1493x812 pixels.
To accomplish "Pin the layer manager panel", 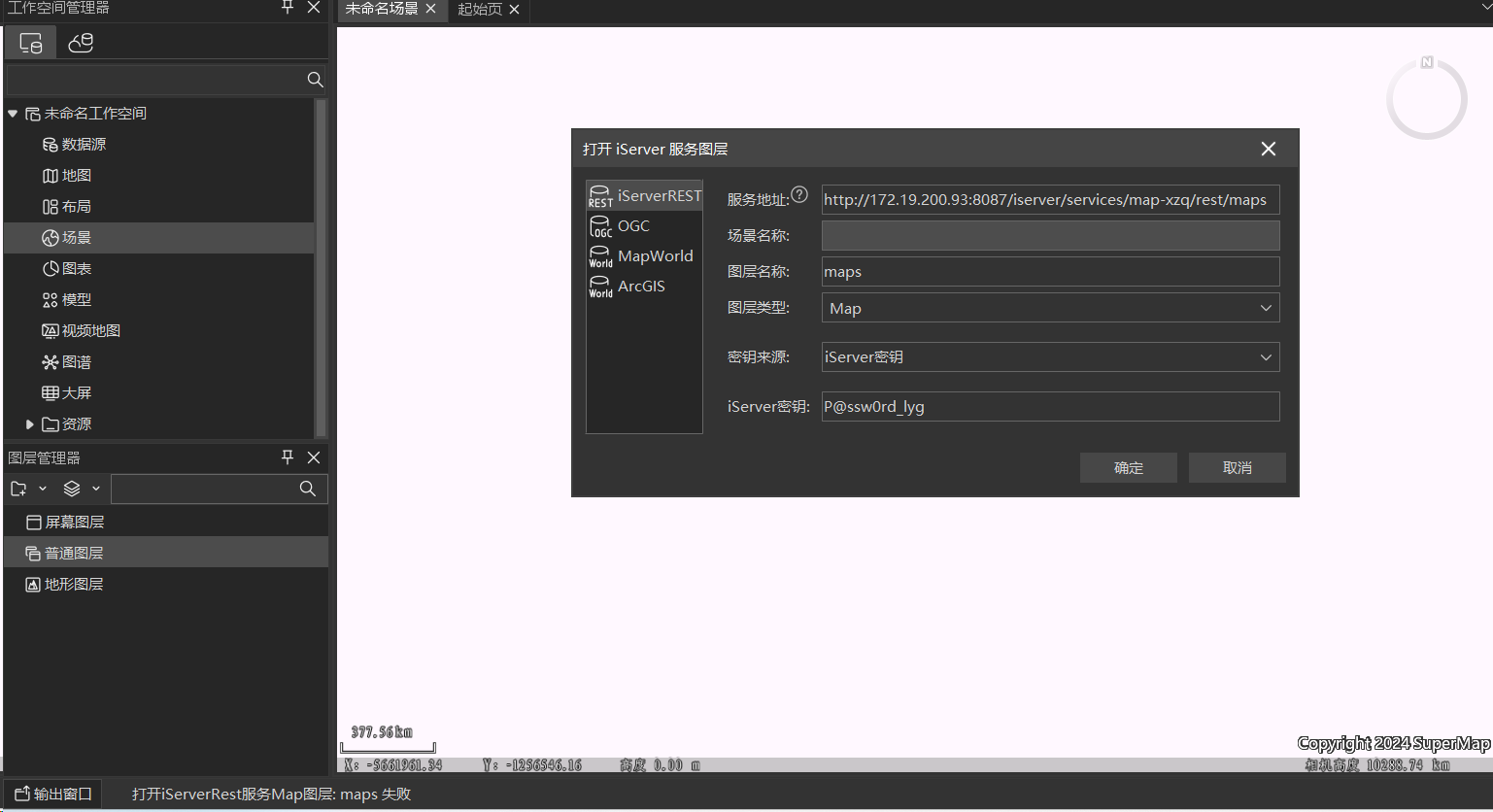I will (x=288, y=457).
